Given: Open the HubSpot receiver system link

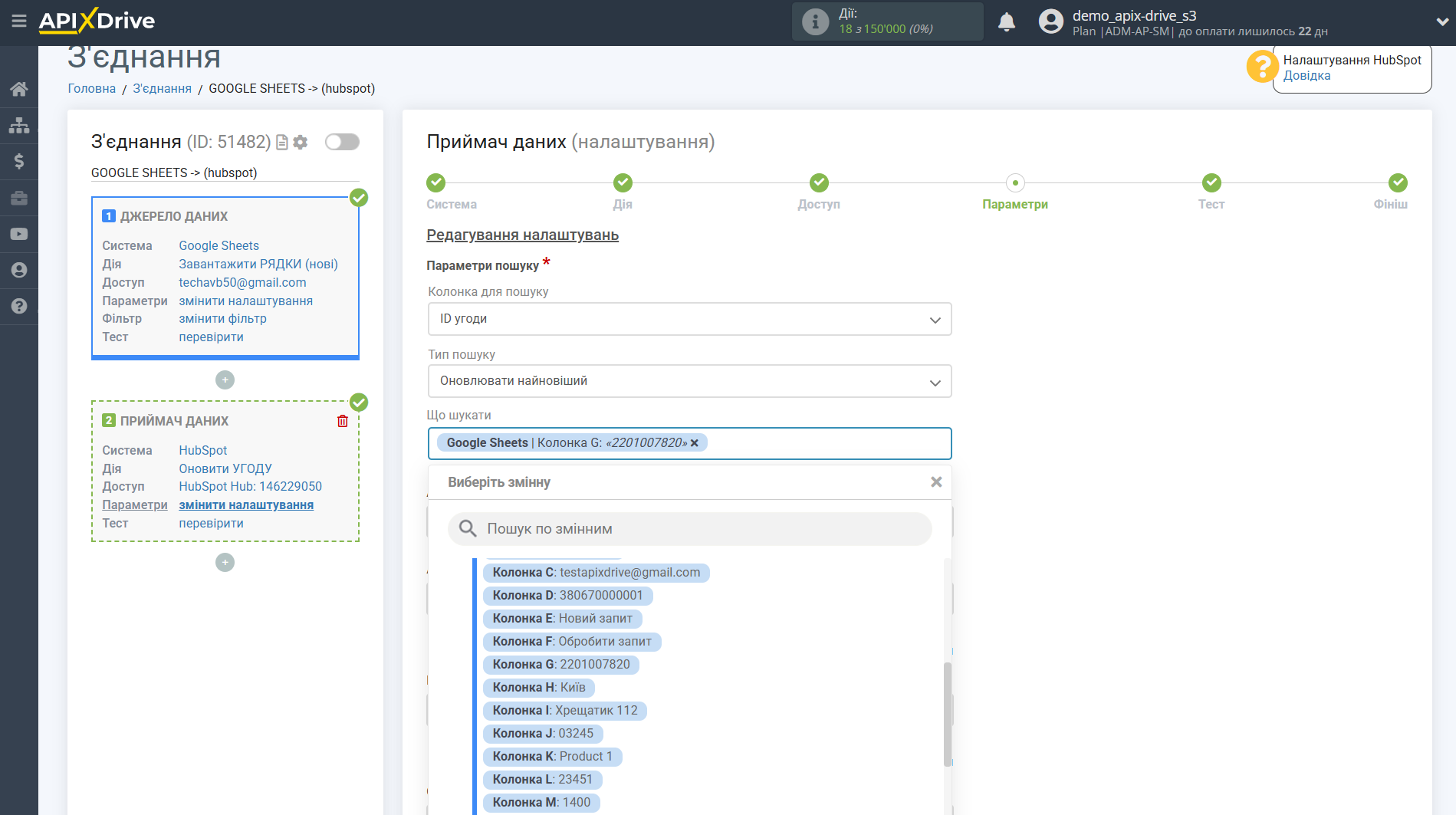Looking at the screenshot, I should pos(203,451).
